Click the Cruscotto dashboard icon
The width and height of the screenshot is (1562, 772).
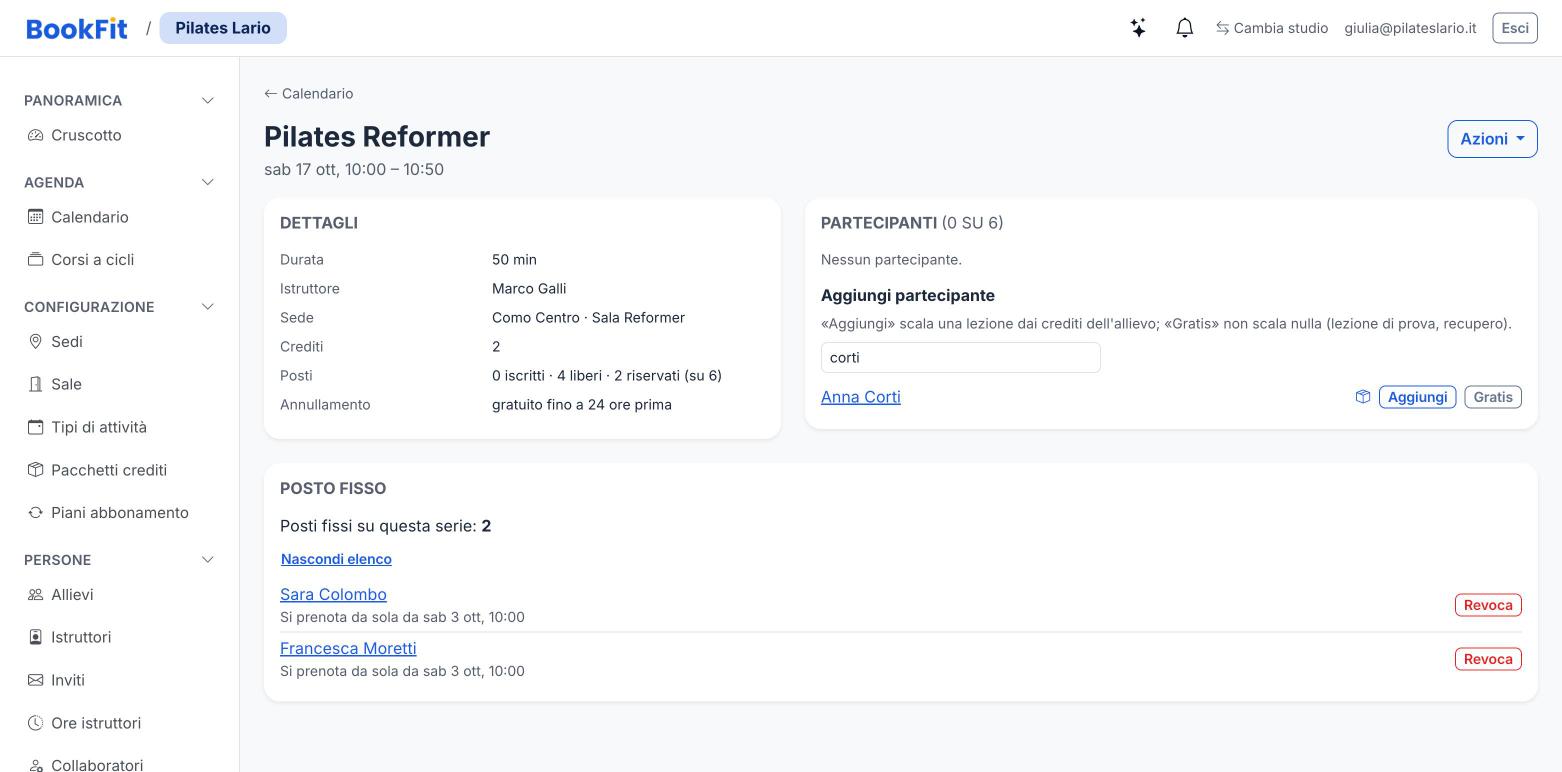(35, 135)
